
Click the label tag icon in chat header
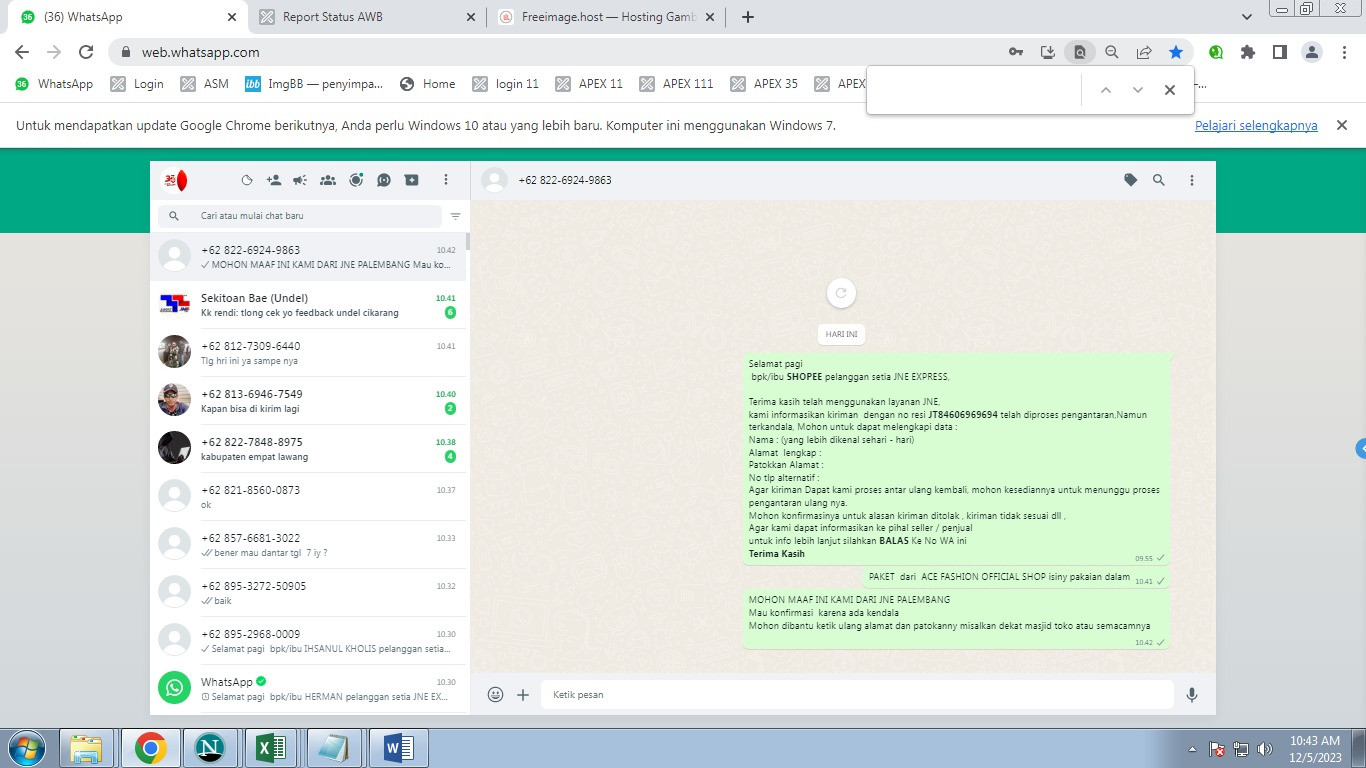1131,180
